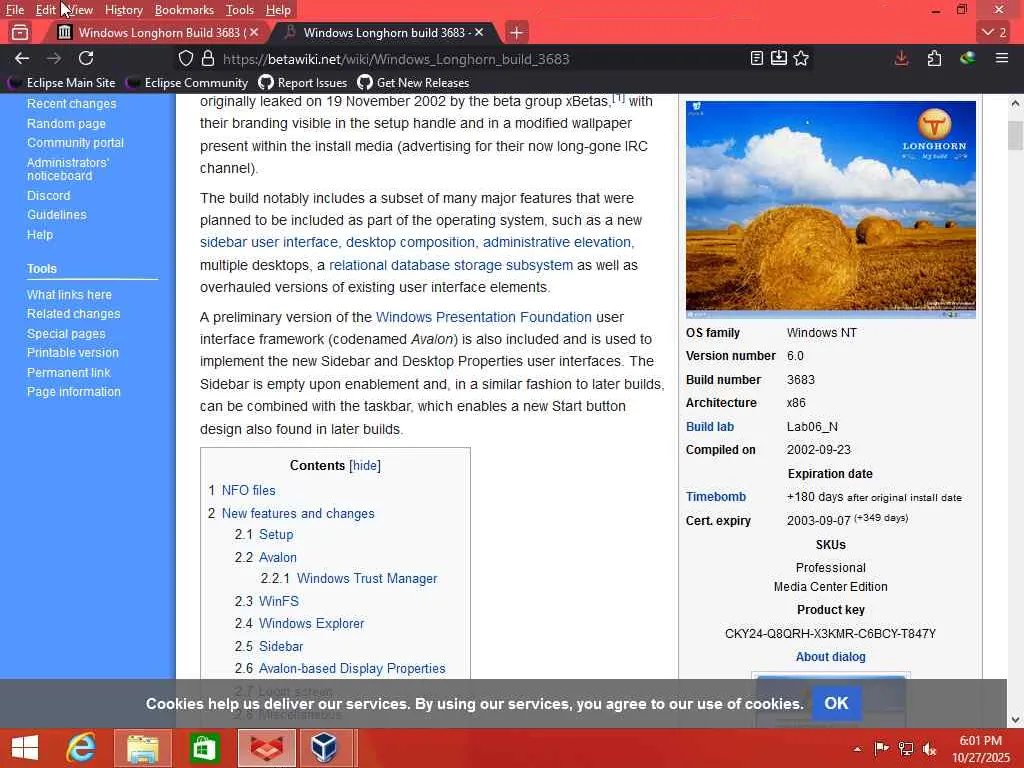Open VirtualBox cube icon in taskbar
The width and height of the screenshot is (1024, 768).
[x=325, y=748]
